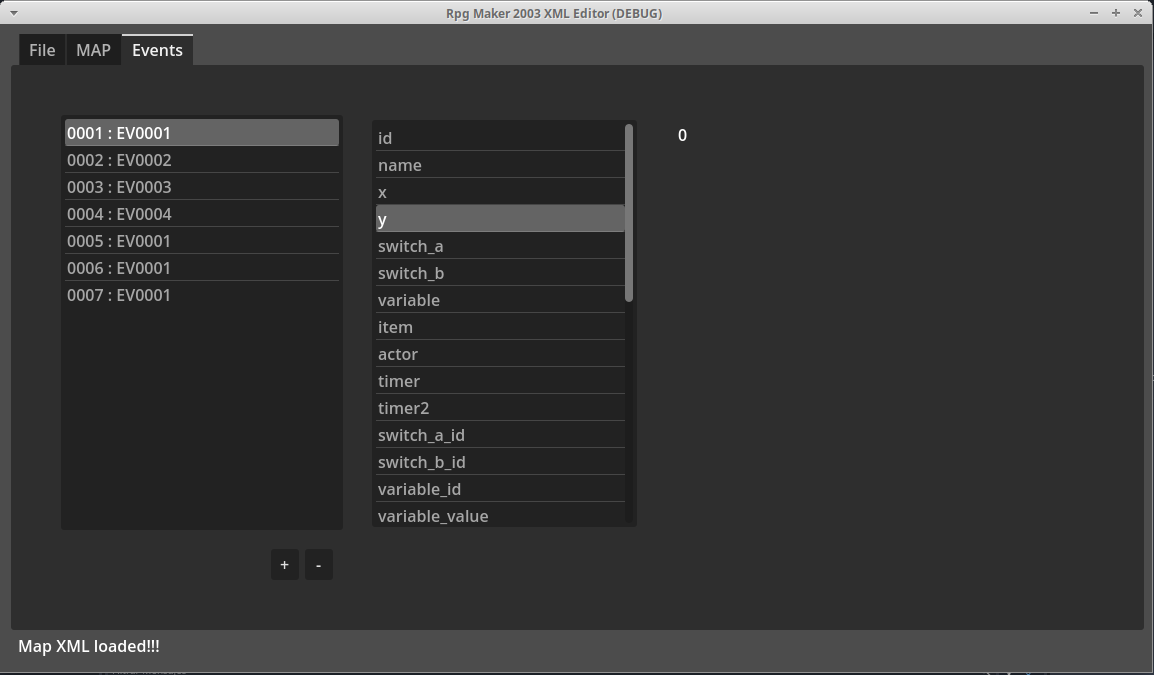Pick the switch_b property
This screenshot has height=675, width=1154.
(500, 273)
